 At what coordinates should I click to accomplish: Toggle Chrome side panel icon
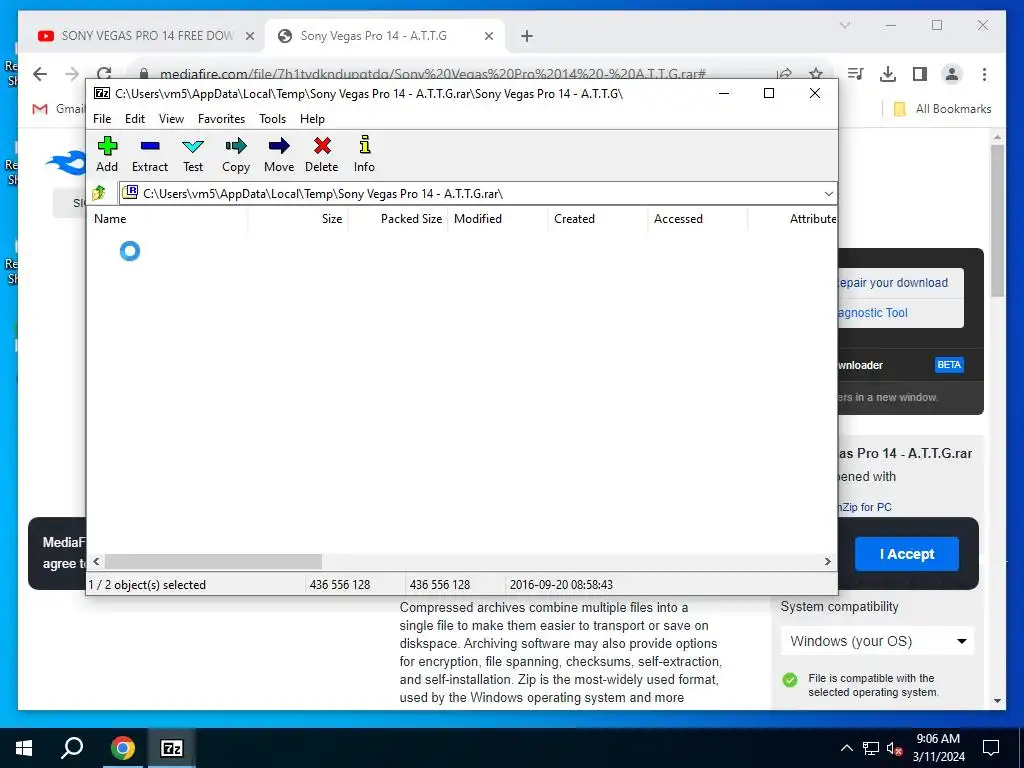[920, 74]
